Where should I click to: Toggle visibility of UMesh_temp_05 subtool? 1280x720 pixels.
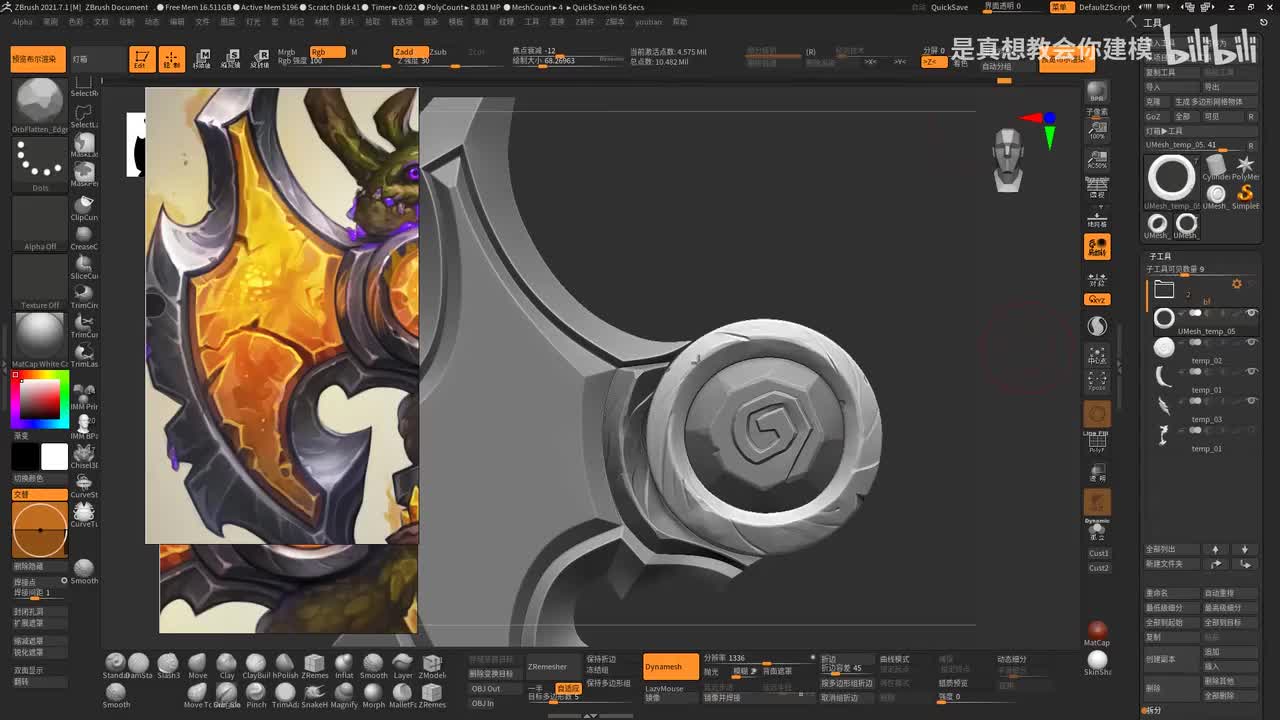(x=1252, y=314)
